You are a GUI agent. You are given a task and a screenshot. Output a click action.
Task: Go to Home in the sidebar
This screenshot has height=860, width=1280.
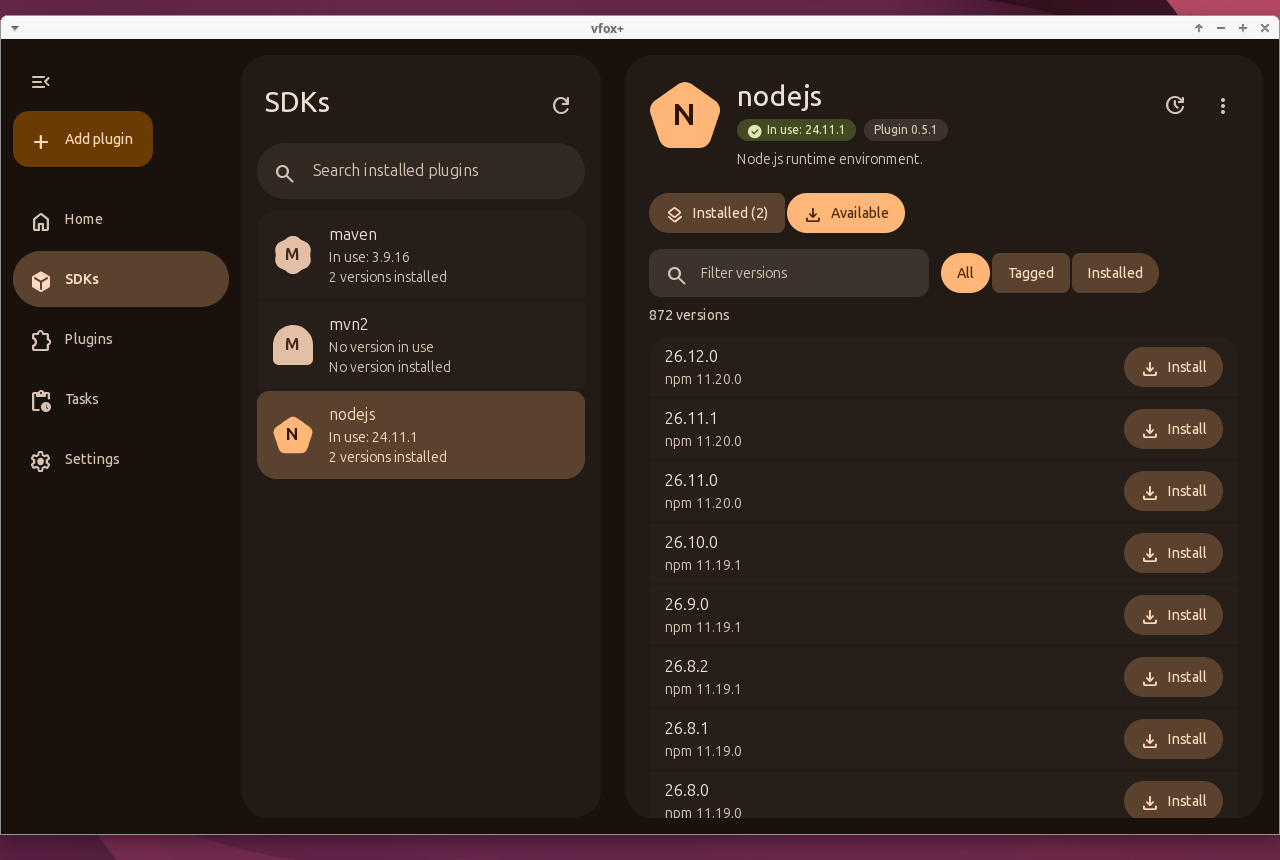tap(121, 219)
